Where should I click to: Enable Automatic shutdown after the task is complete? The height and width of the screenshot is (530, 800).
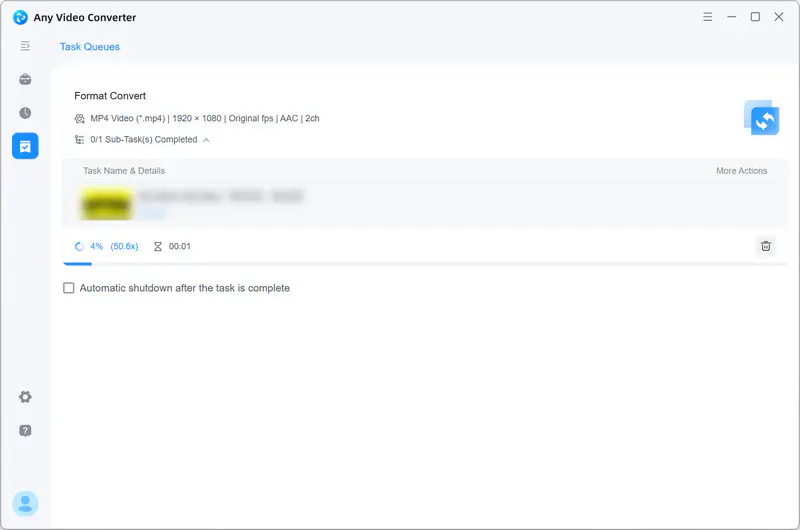[x=68, y=288]
